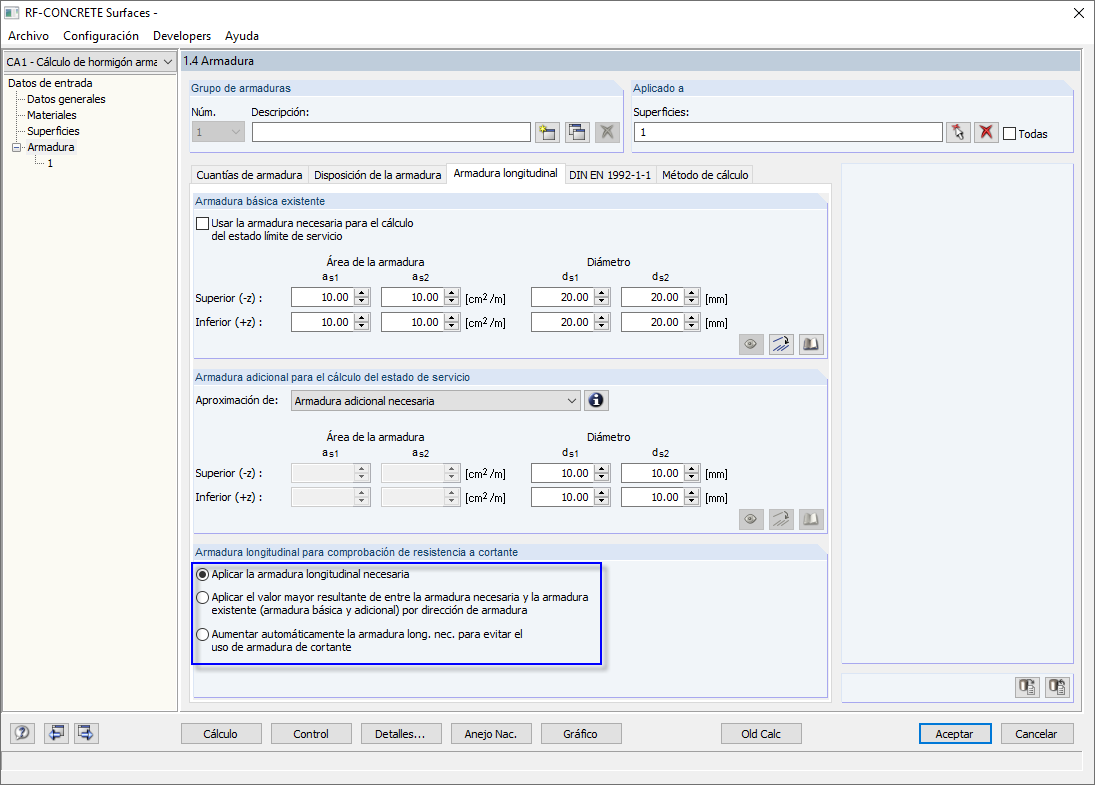Screen dimensions: 1095x785
Task: Select Materiales in the tree
Action: (x=52, y=115)
